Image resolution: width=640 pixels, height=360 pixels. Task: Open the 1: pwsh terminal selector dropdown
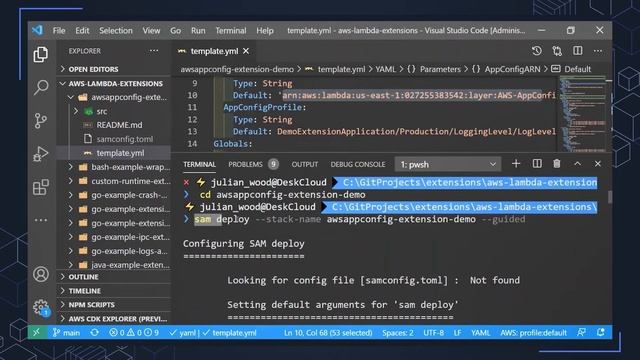click(x=448, y=164)
